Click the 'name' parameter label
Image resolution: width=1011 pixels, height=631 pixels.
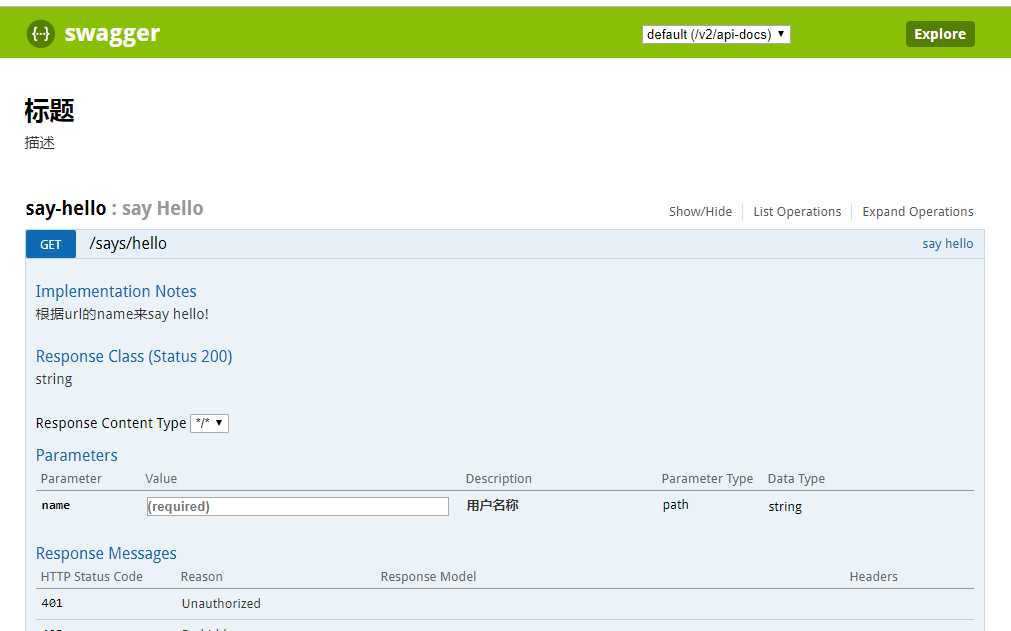(55, 505)
